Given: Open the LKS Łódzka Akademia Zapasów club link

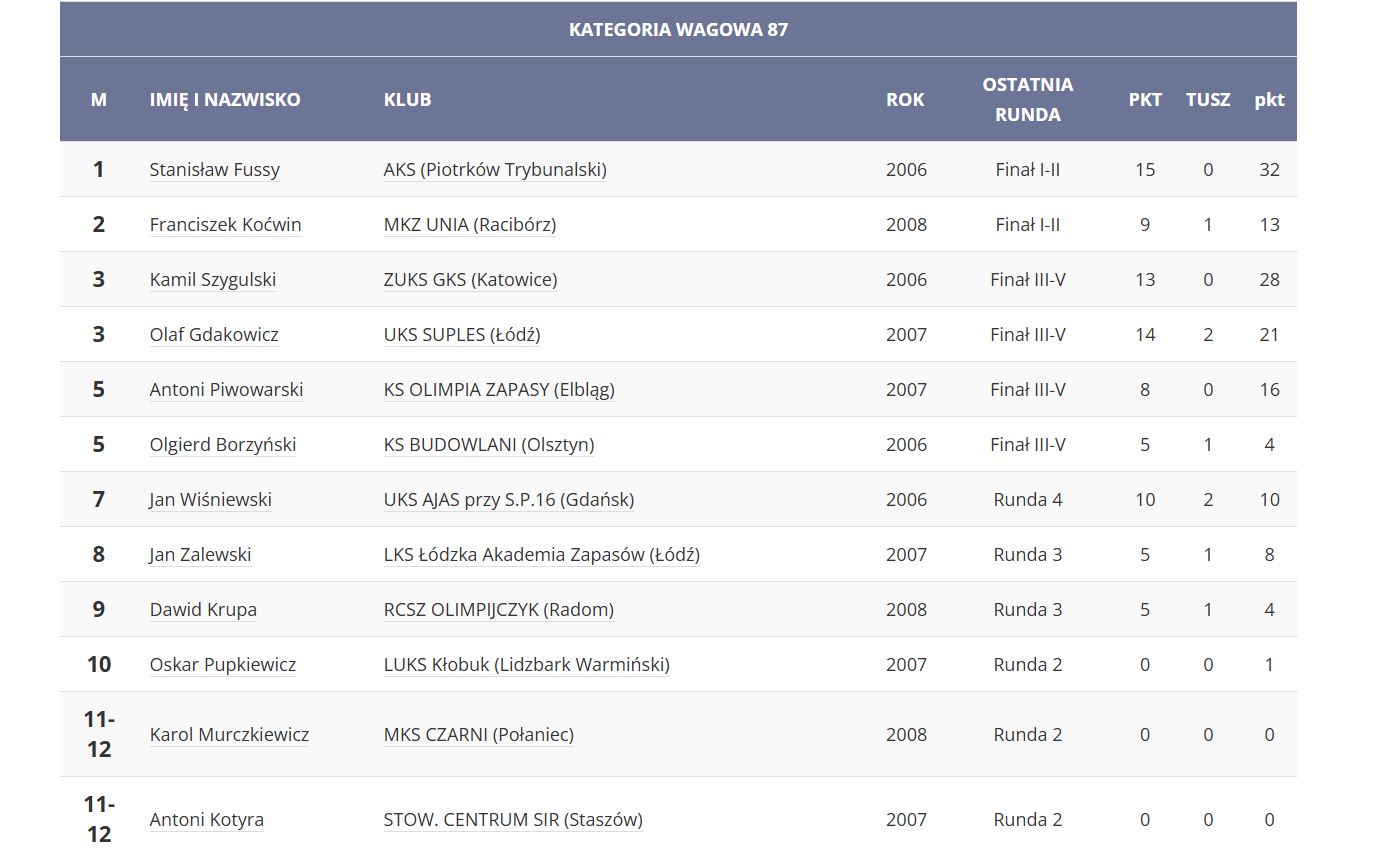Looking at the screenshot, I should [541, 555].
